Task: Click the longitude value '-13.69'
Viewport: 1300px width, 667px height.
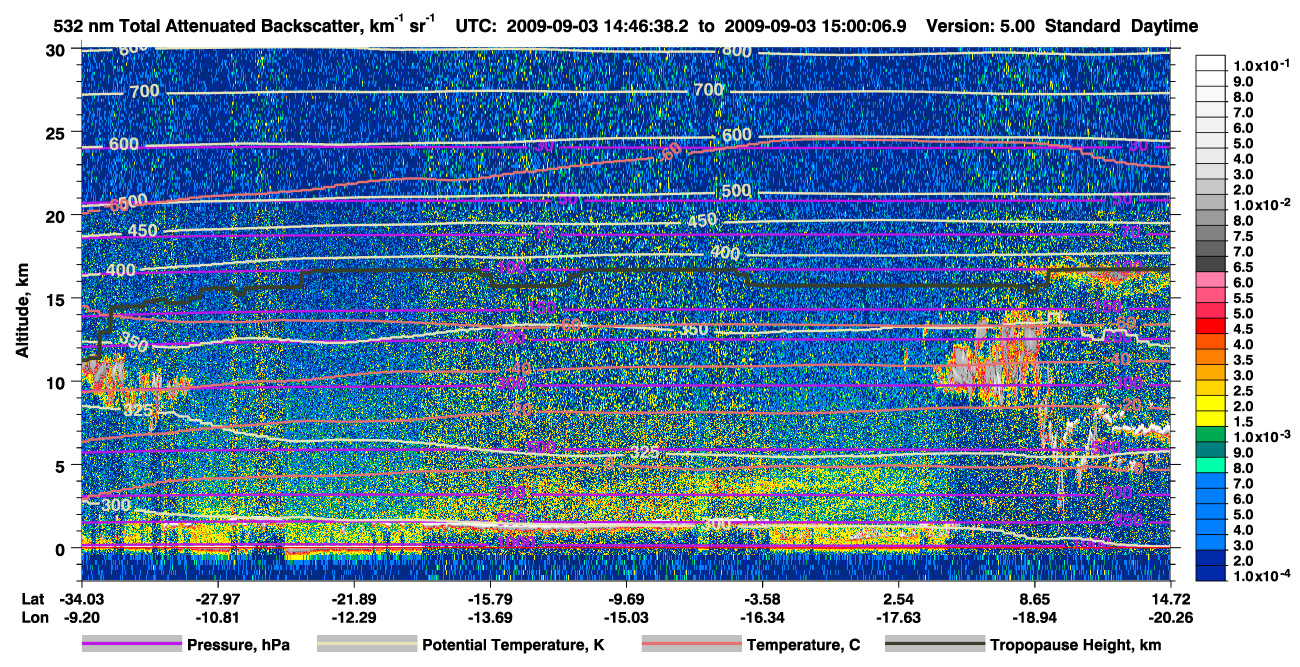Action: tap(490, 617)
